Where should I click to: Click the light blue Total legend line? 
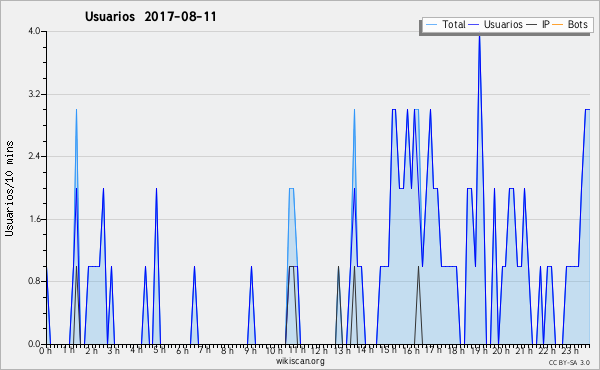pos(431,25)
